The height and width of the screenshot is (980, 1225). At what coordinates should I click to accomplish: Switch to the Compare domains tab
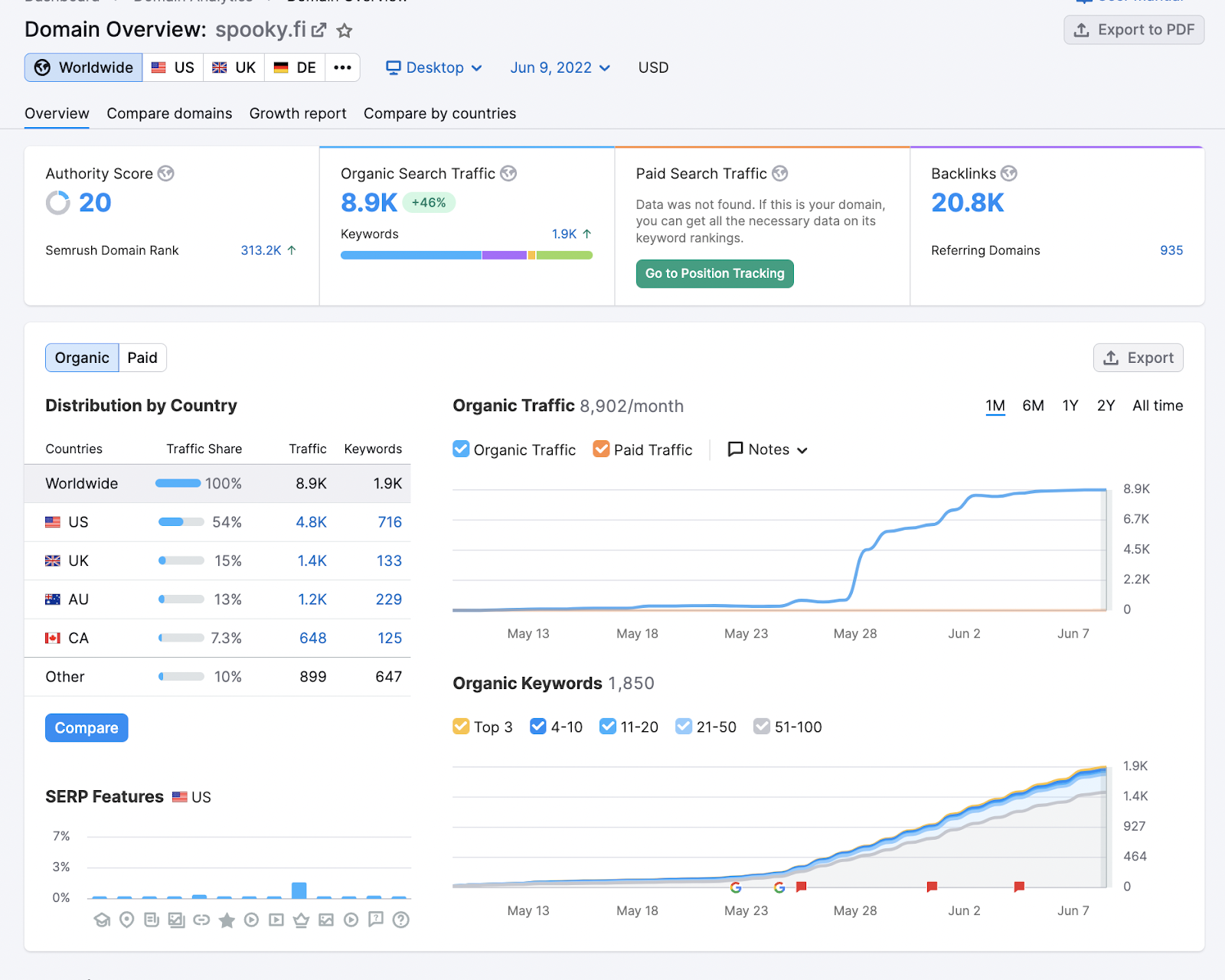coord(169,113)
